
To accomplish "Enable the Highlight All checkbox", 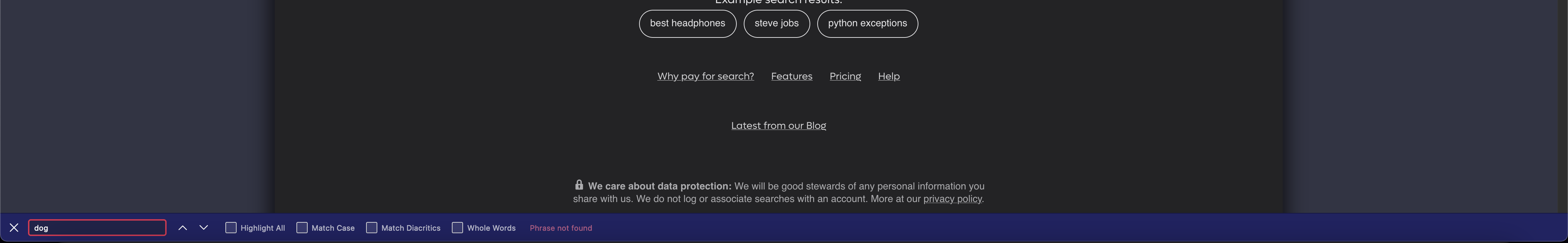I will point(231,228).
